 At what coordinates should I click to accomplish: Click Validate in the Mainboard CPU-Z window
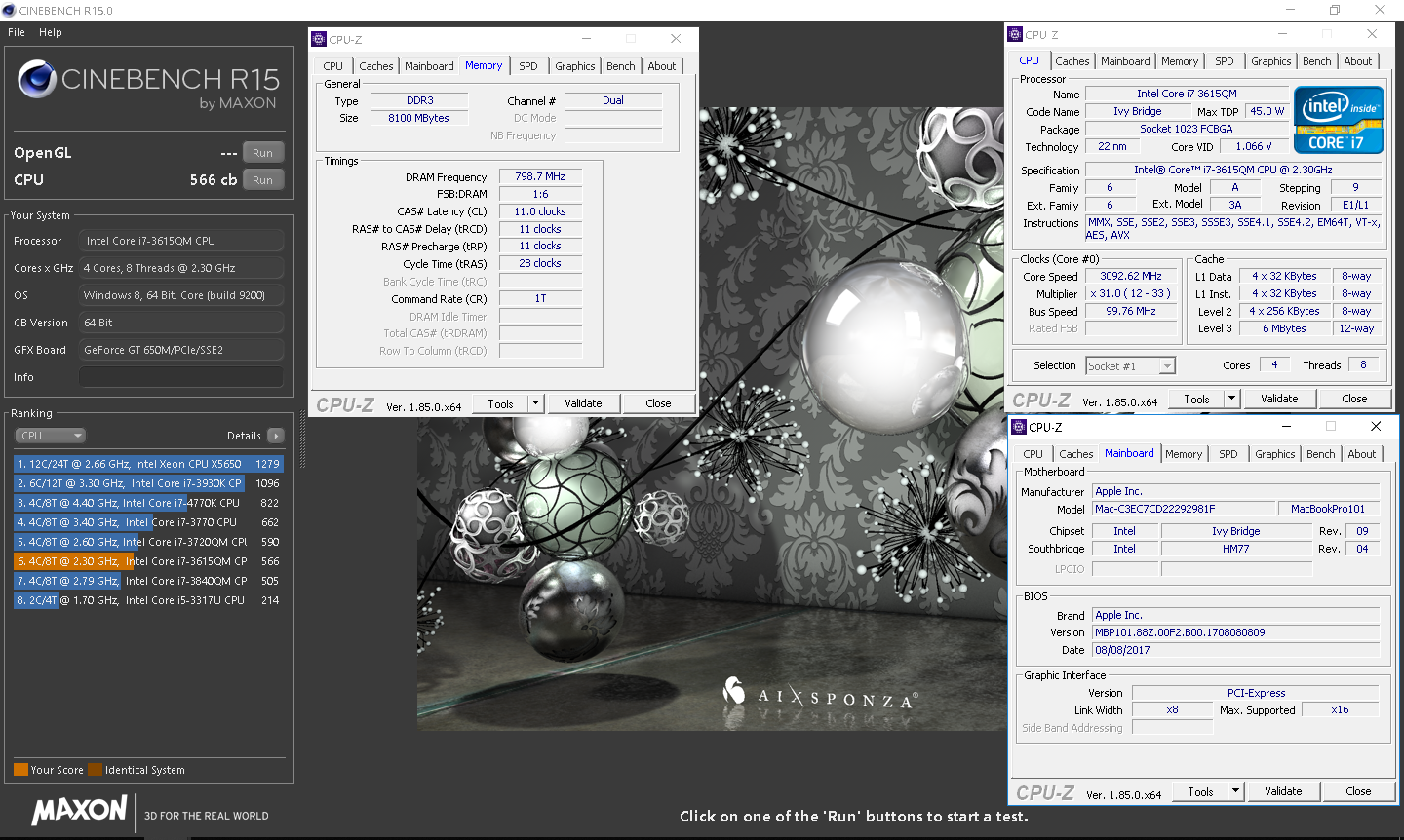point(1284,791)
